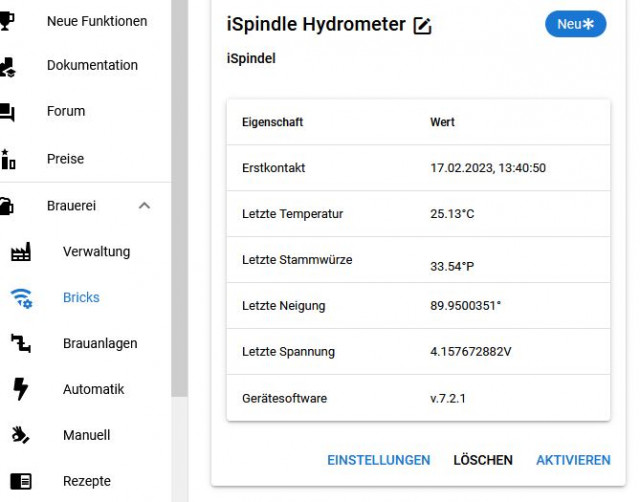Select the value 33.54°P
This screenshot has height=502, width=640.
[452, 267]
